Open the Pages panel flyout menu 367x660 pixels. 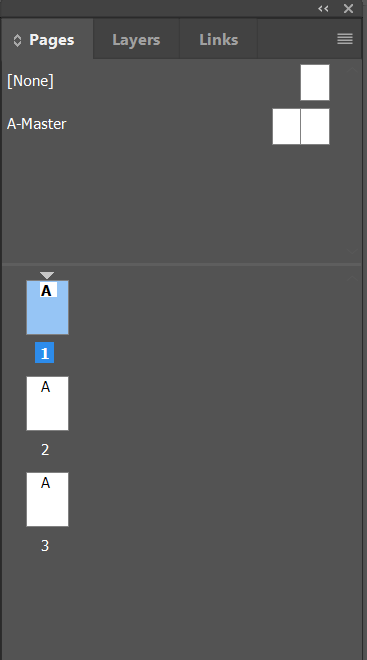click(x=345, y=39)
